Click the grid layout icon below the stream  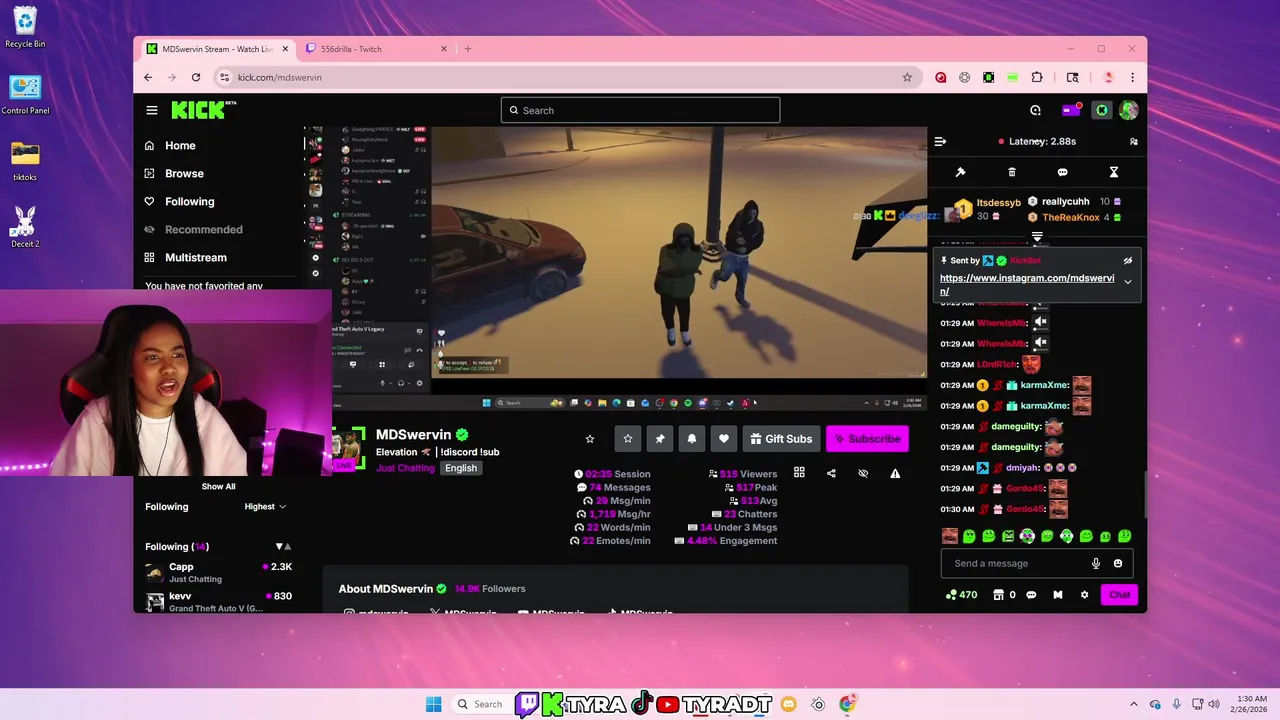point(799,473)
